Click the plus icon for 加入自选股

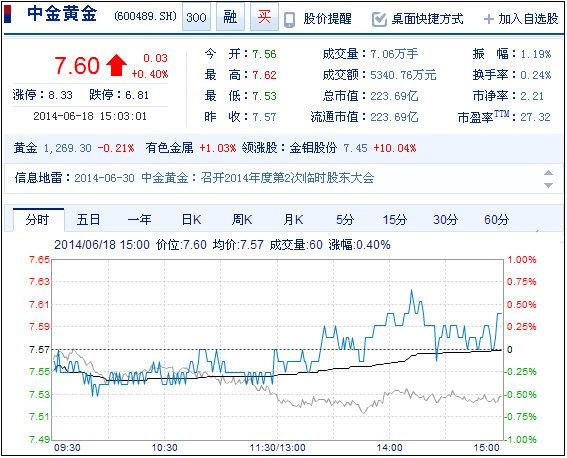(x=489, y=19)
